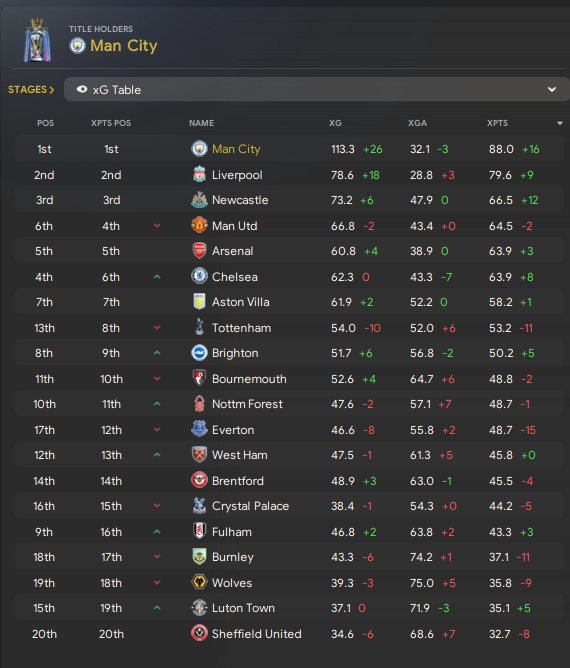This screenshot has width=570, height=668.
Task: Click Liverpool club crest in table
Action: (x=199, y=175)
